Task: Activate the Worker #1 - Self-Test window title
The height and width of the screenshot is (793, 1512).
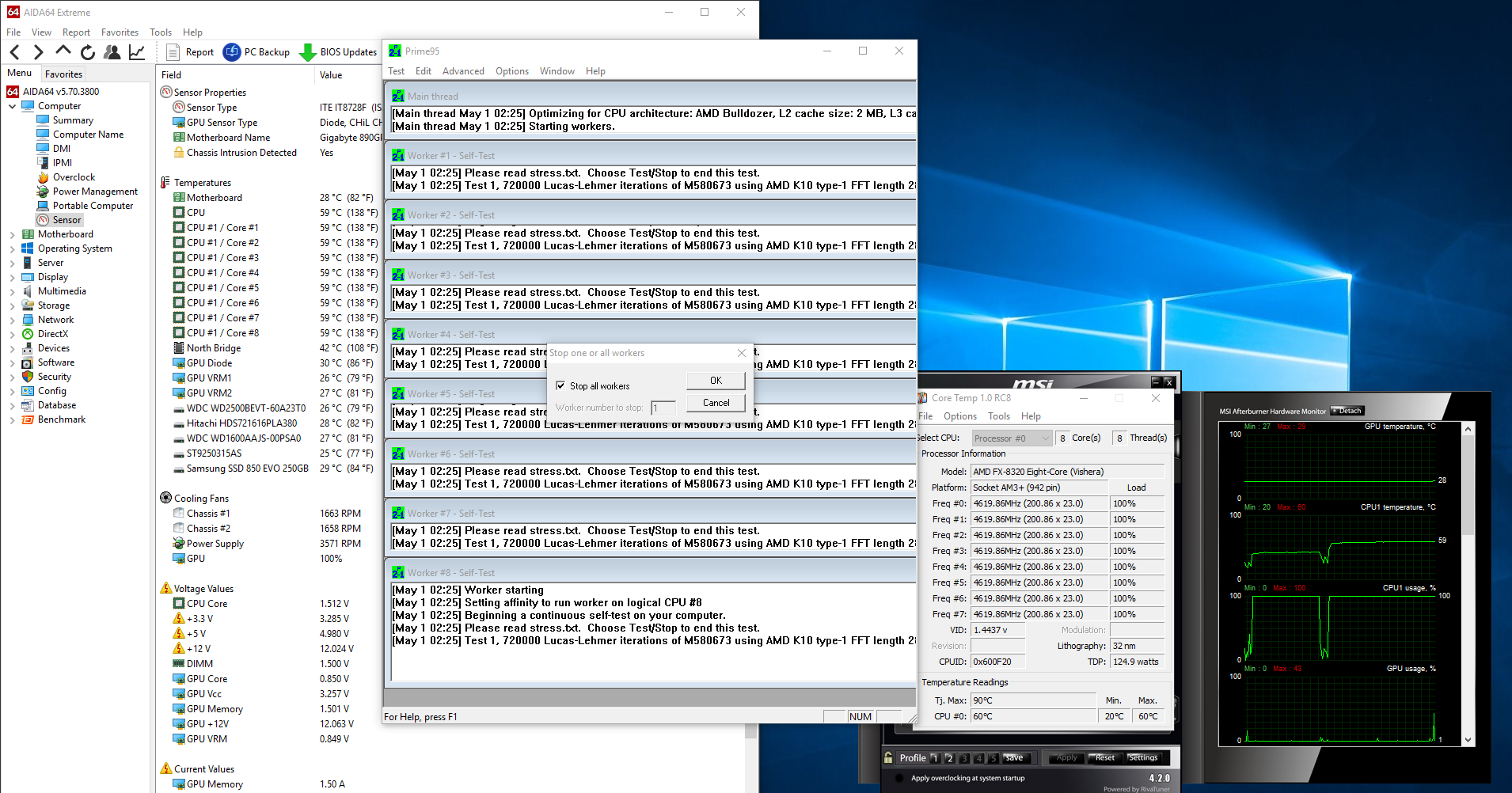Action: [x=451, y=156]
